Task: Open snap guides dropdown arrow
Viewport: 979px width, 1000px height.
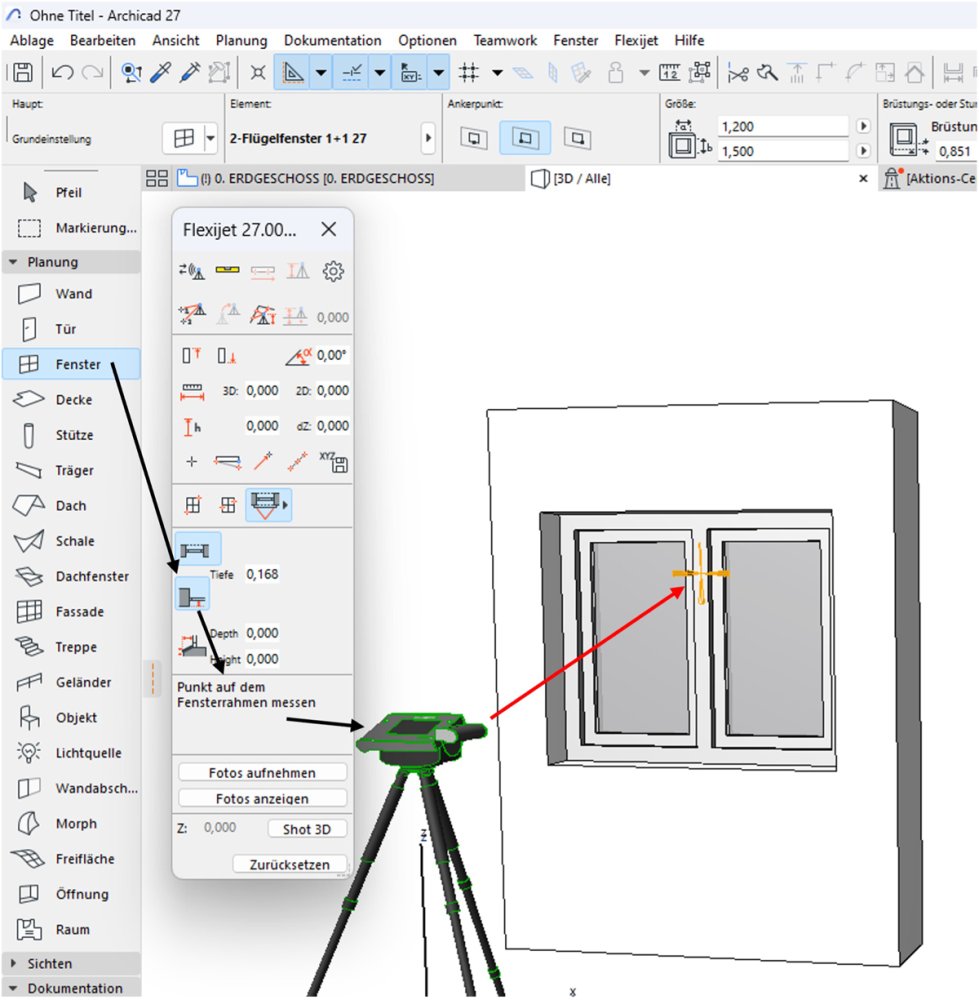Action: click(x=379, y=72)
